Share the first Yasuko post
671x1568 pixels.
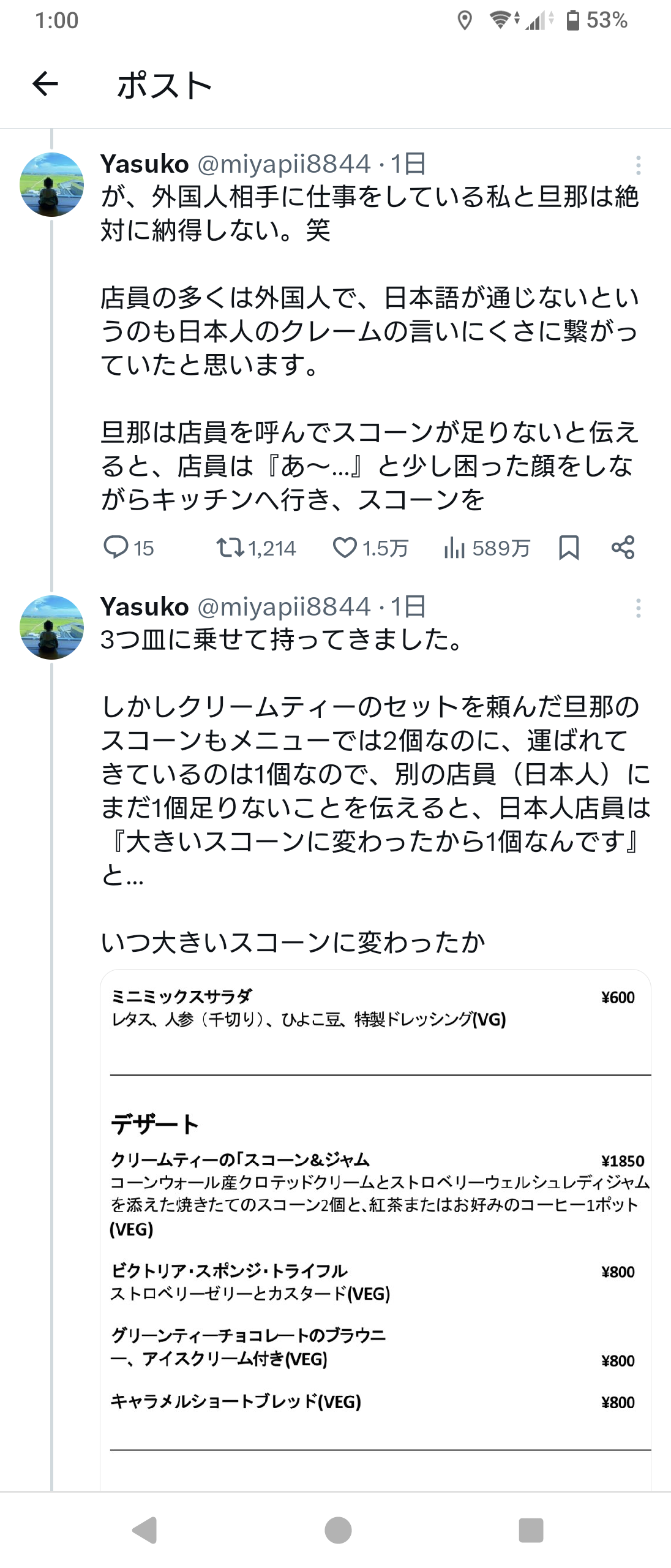point(623,548)
